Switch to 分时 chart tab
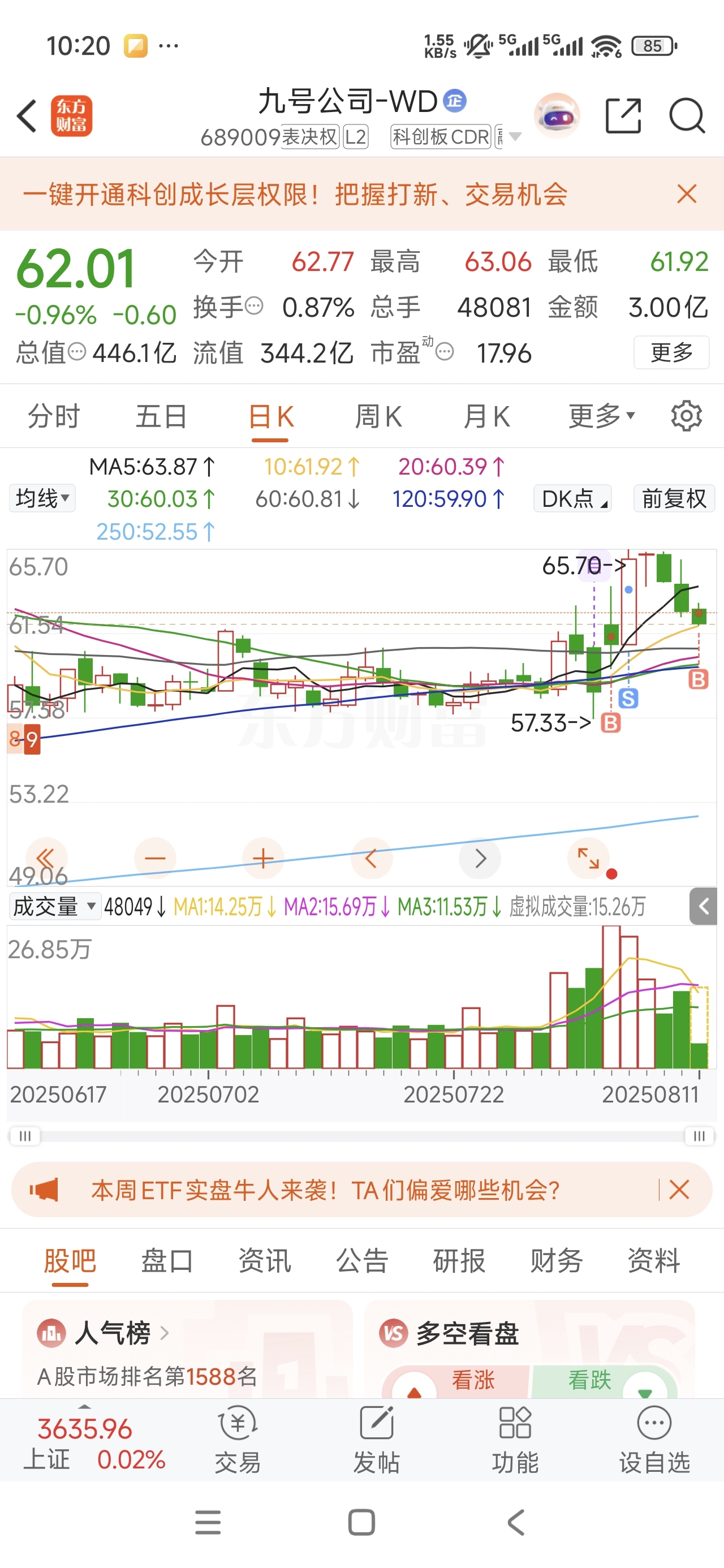Image resolution: width=724 pixels, height=1568 pixels. click(54, 417)
